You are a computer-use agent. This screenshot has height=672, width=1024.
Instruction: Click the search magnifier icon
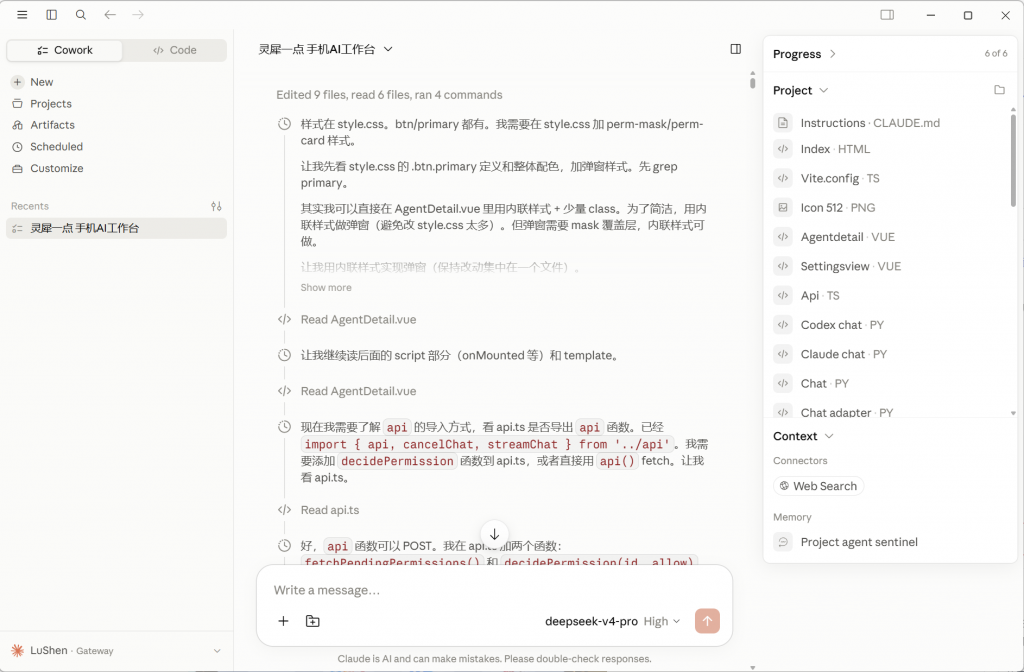click(x=81, y=15)
